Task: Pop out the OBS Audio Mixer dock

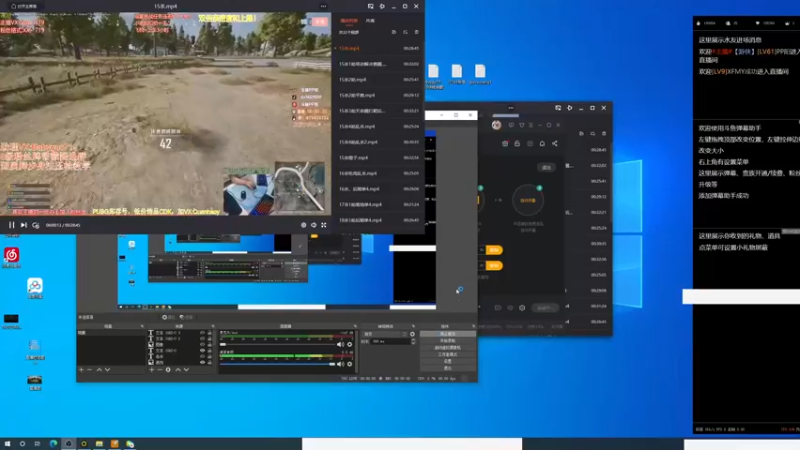Action: pos(356,326)
